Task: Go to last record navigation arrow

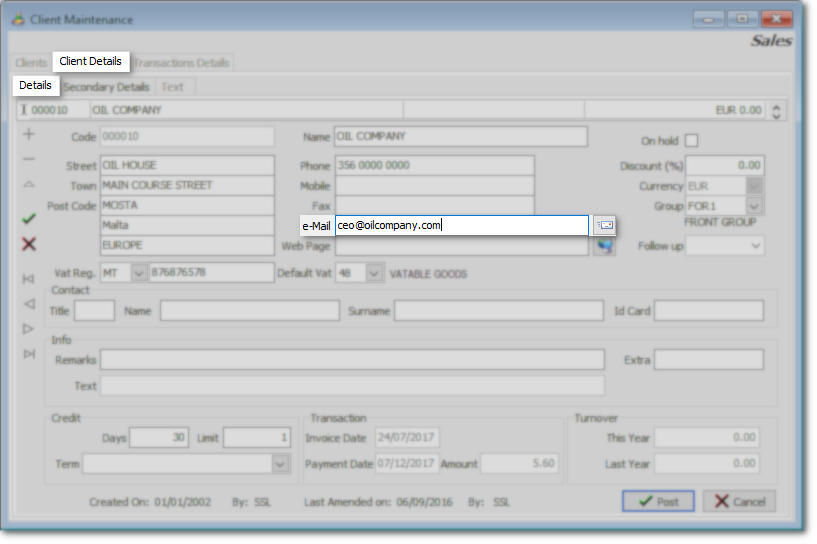Action: [28, 353]
